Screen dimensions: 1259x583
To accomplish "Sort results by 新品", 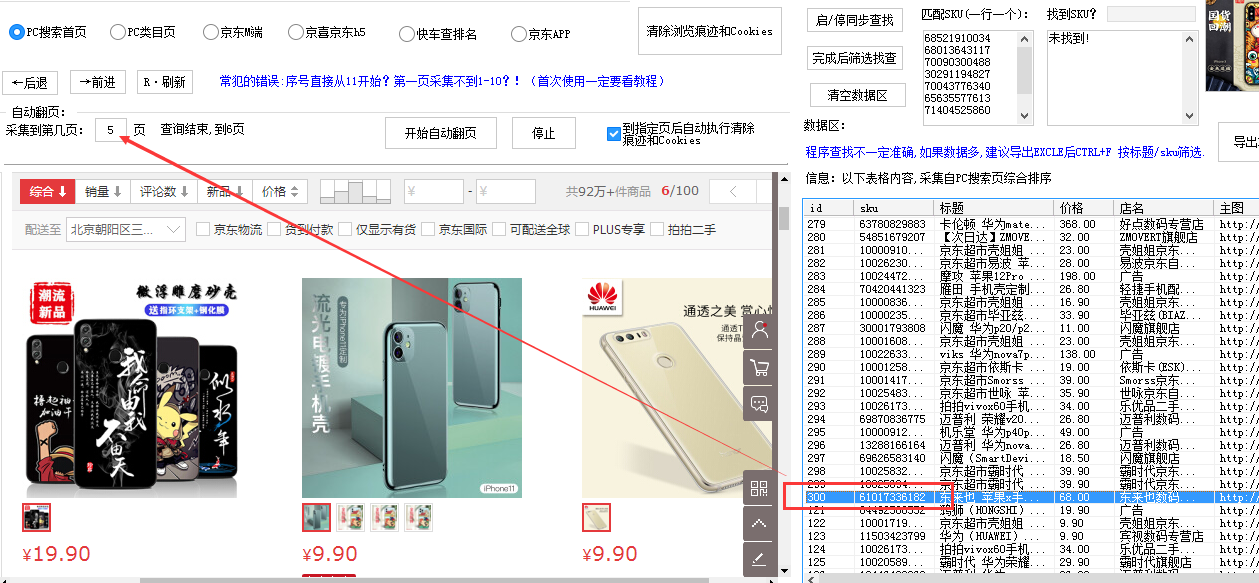I will [x=225, y=192].
